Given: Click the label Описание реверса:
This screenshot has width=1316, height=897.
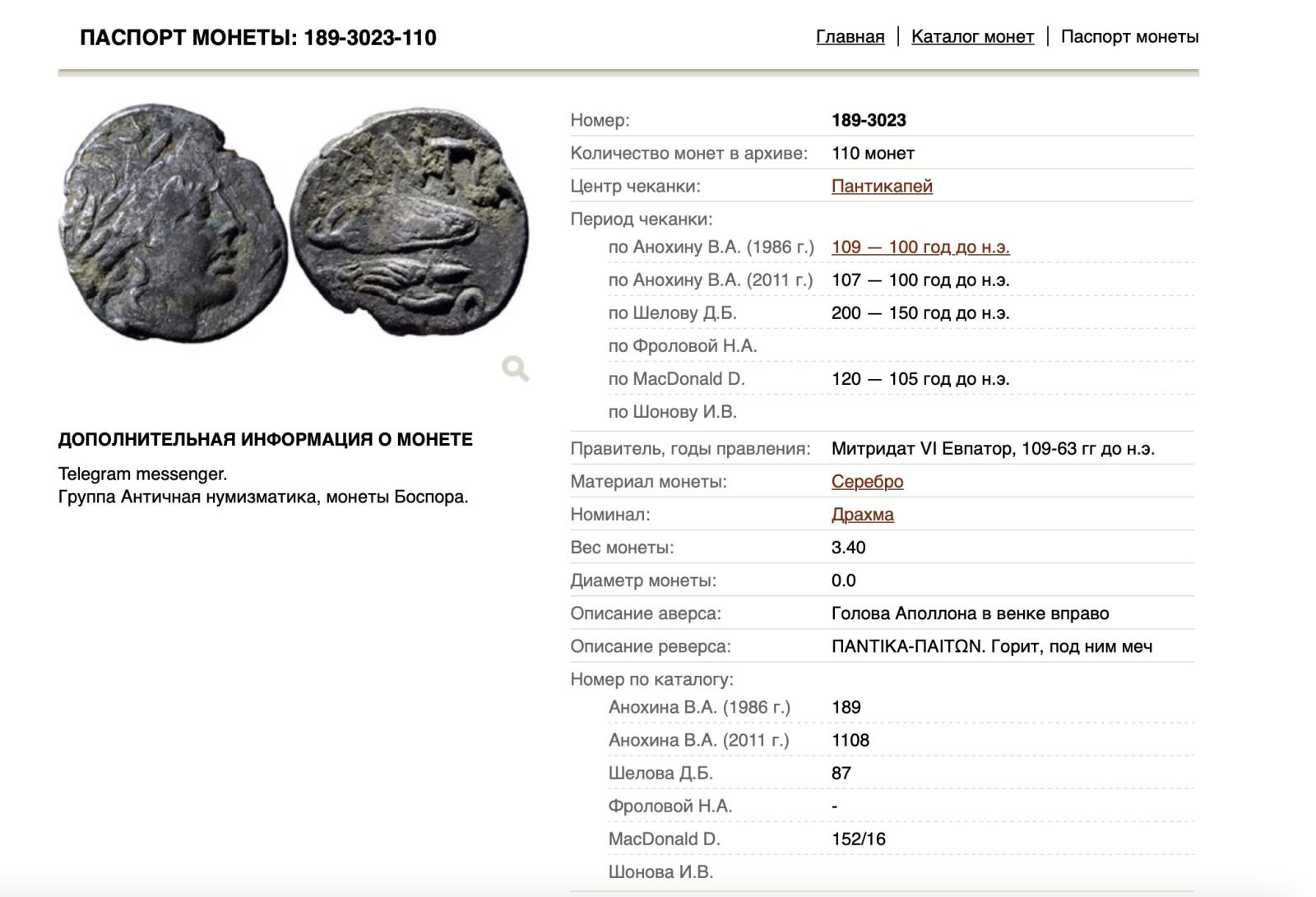Looking at the screenshot, I should [651, 646].
